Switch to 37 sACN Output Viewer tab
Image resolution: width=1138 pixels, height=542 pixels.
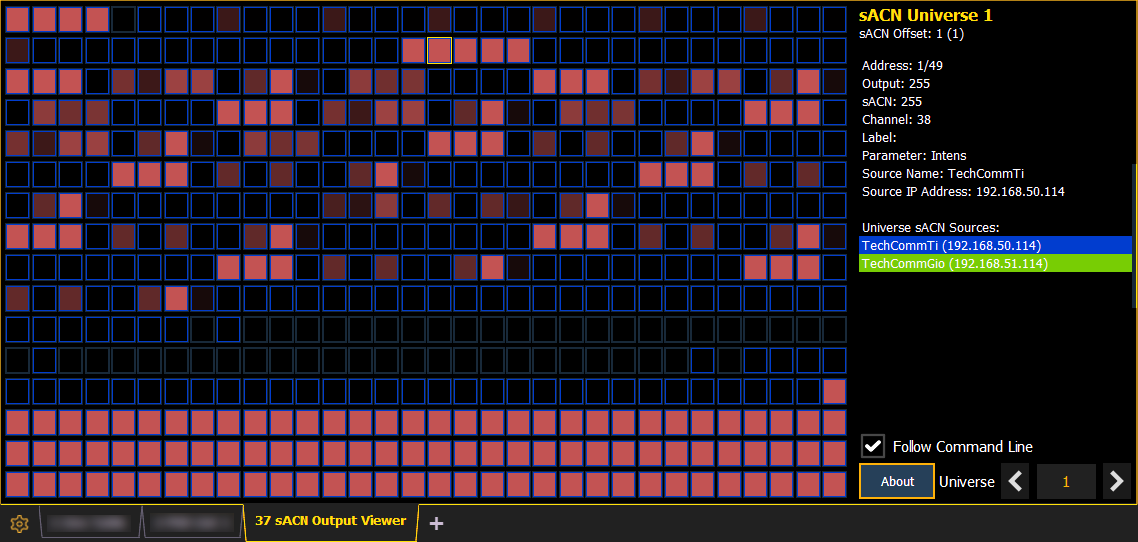[330, 521]
